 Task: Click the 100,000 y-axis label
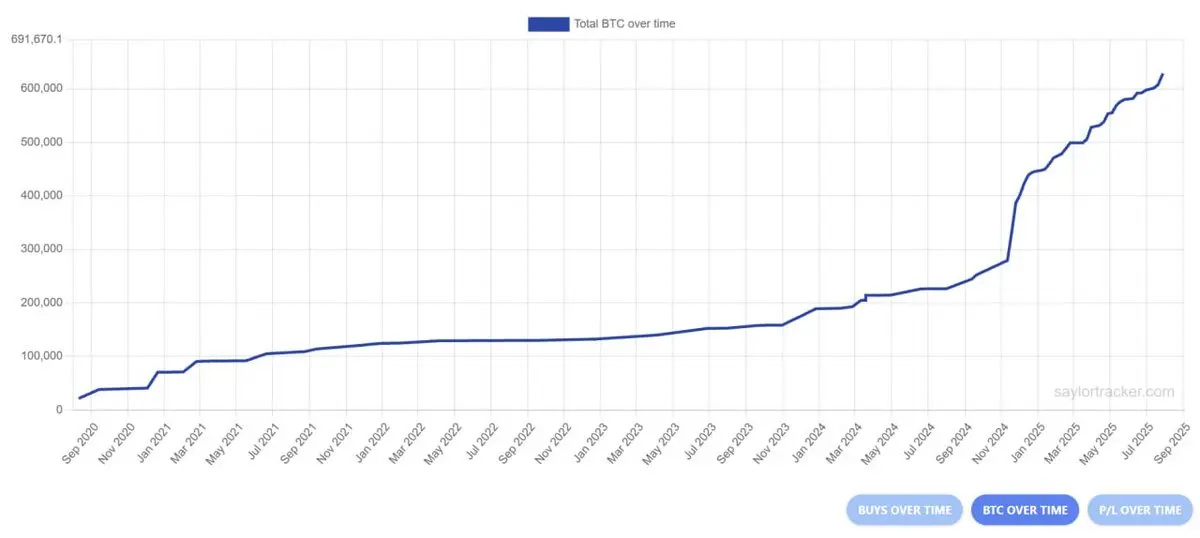click(41, 356)
